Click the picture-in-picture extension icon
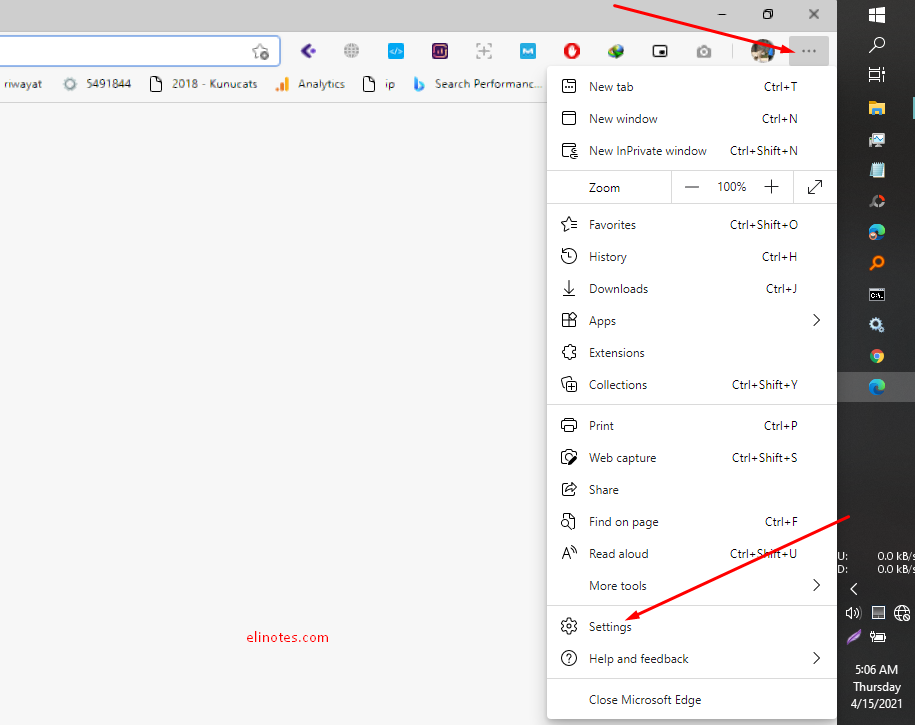This screenshot has height=725, width=915. 659,51
